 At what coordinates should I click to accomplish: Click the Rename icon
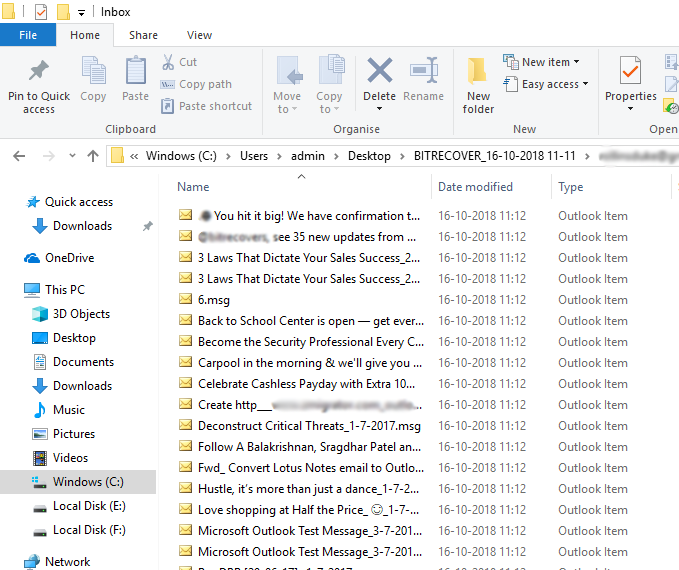click(x=424, y=70)
